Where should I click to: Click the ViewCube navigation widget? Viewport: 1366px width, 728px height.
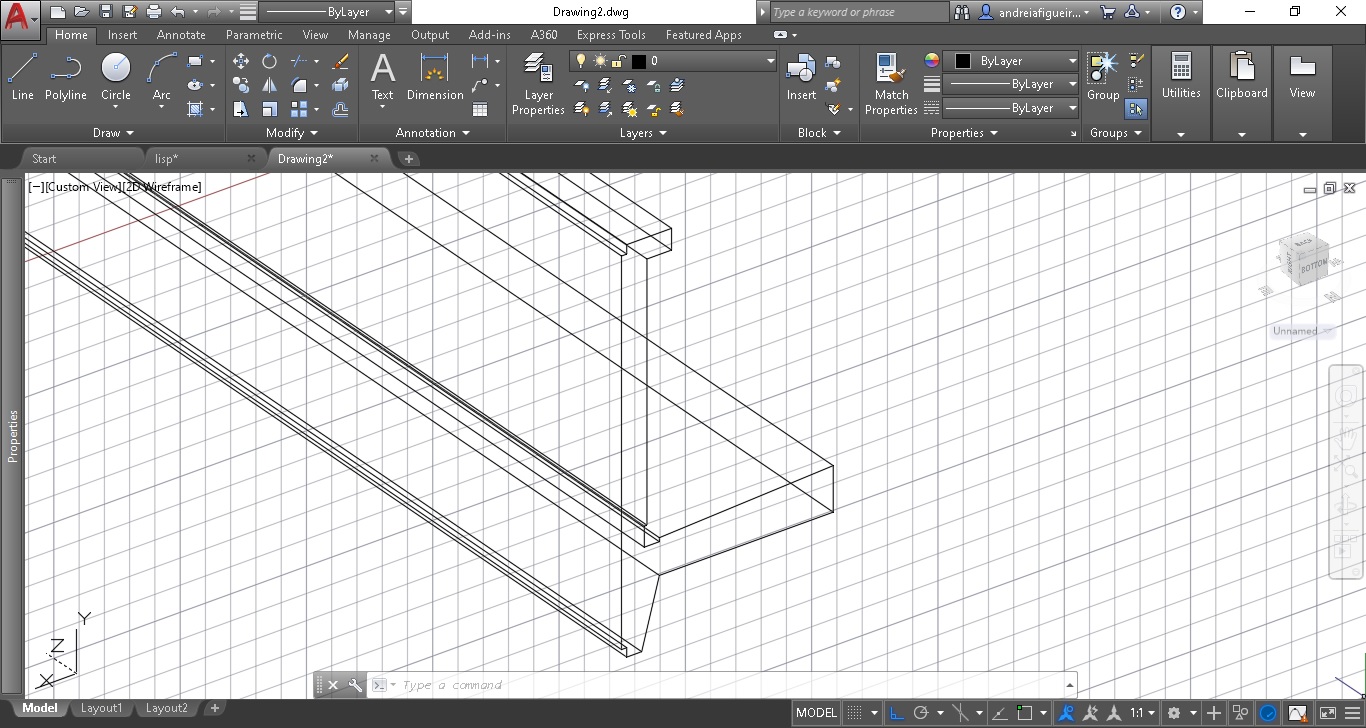tap(1305, 261)
